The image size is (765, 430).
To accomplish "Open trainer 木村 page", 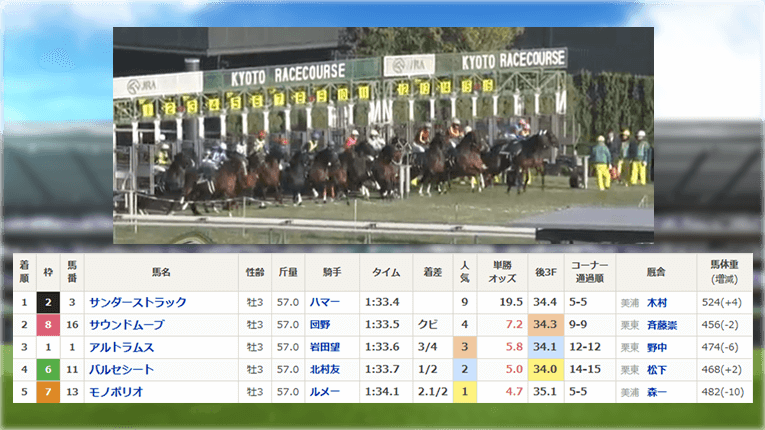I will pyautogui.click(x=657, y=302).
